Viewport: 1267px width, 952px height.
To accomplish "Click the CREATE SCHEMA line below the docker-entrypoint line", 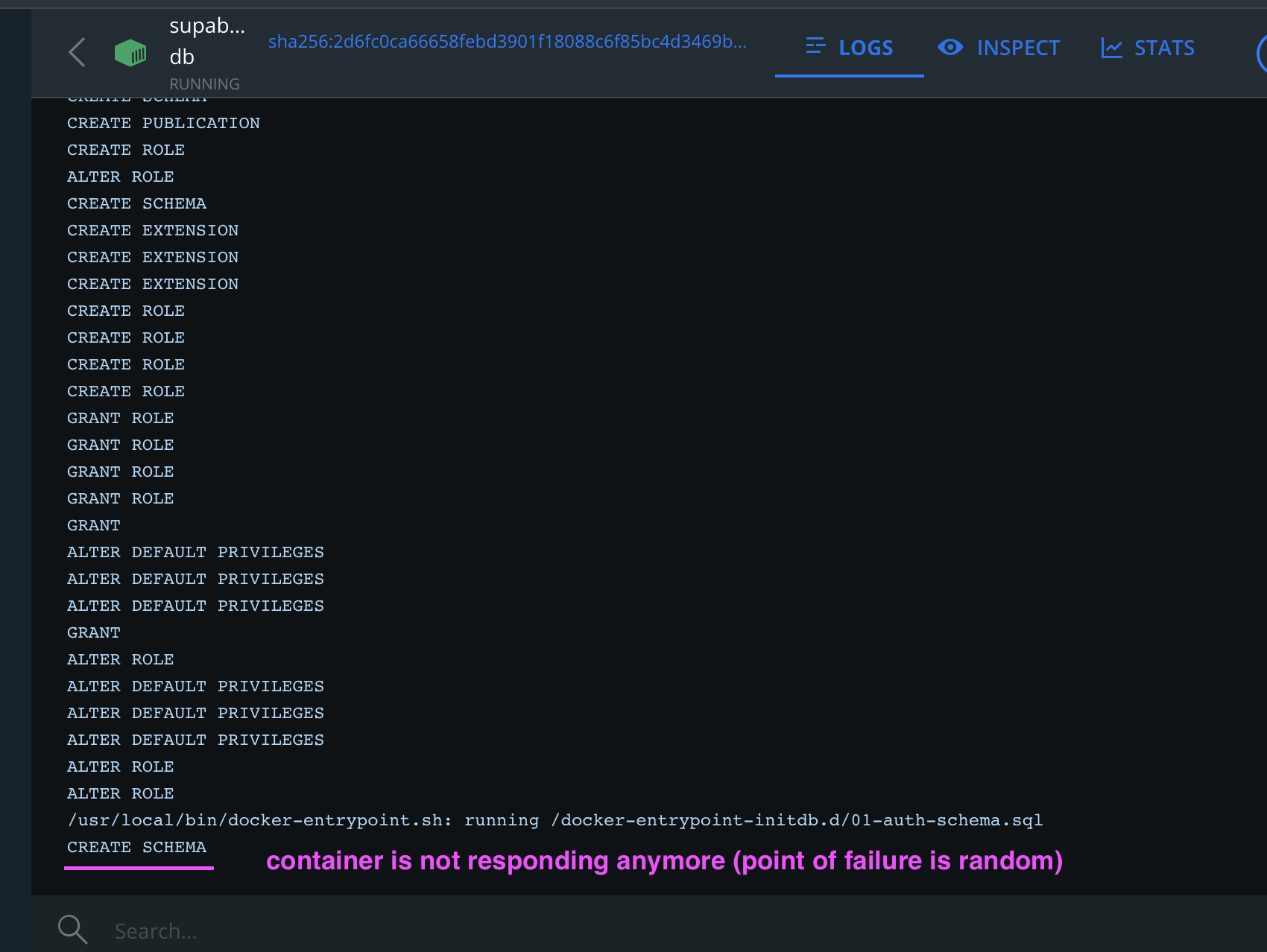I will pyautogui.click(x=136, y=847).
